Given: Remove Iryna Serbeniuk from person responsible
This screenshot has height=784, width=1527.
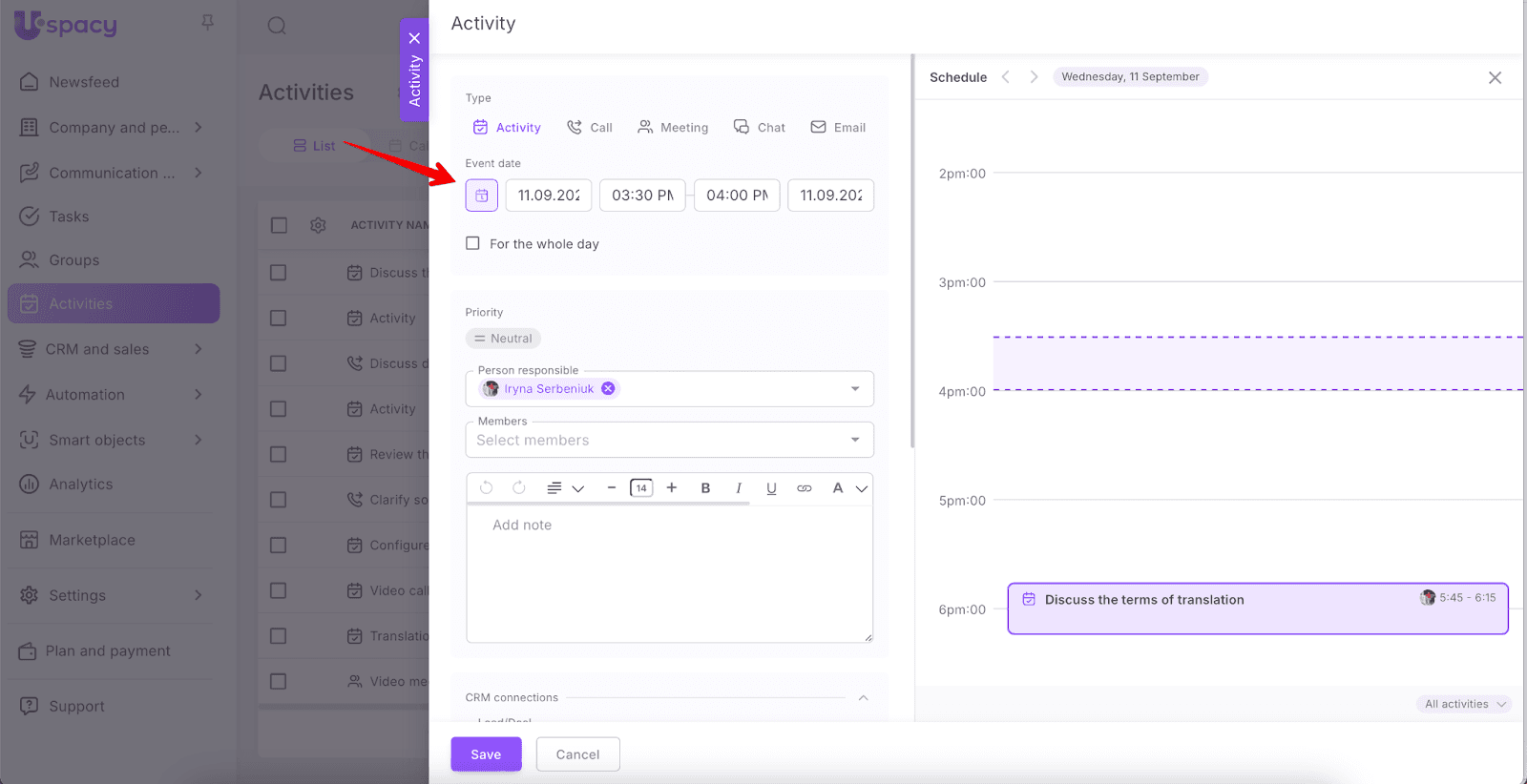Looking at the screenshot, I should [608, 389].
